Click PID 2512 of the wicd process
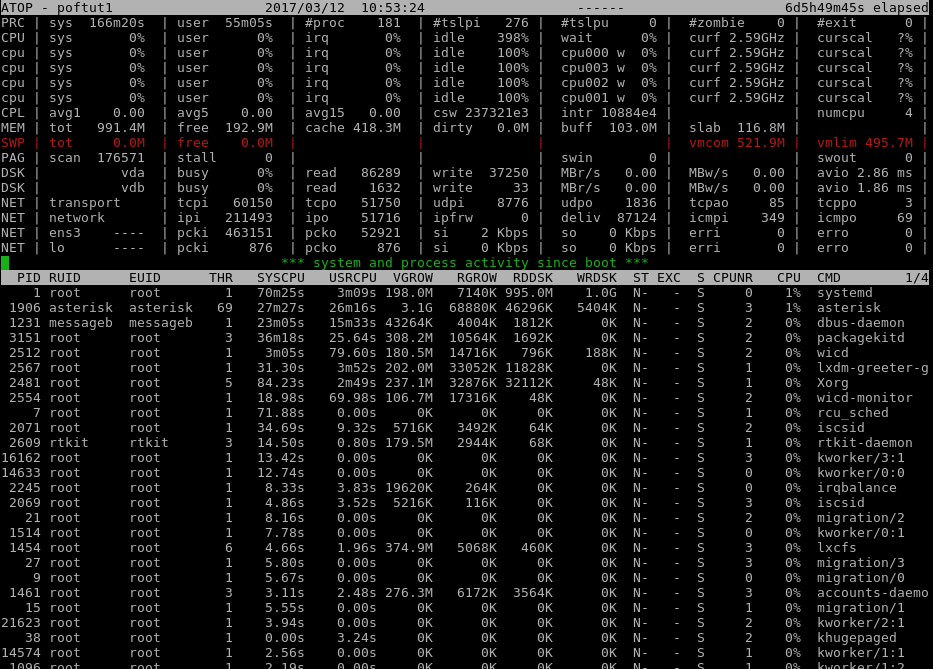The height and width of the screenshot is (669, 933). click(25, 353)
